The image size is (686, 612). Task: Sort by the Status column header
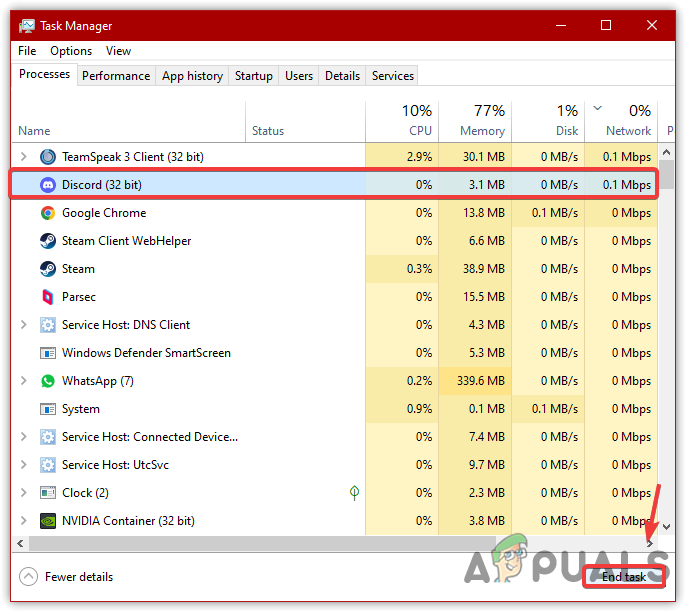(305, 122)
